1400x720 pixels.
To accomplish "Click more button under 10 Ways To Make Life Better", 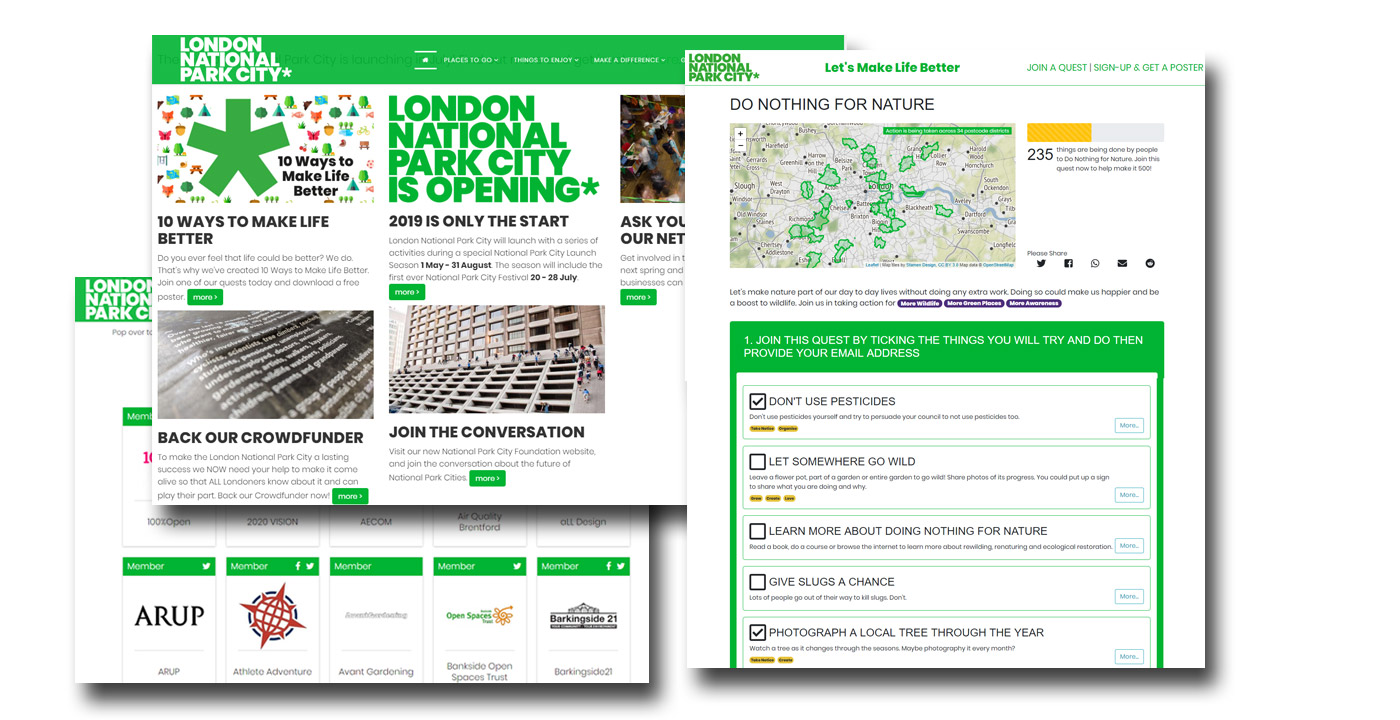I will coord(205,297).
